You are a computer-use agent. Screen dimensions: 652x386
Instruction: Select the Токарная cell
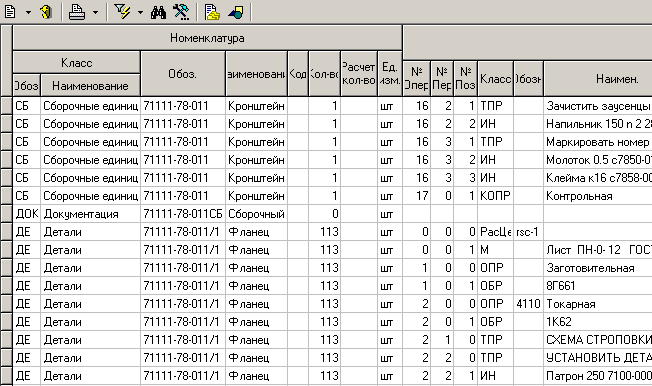click(x=598, y=304)
